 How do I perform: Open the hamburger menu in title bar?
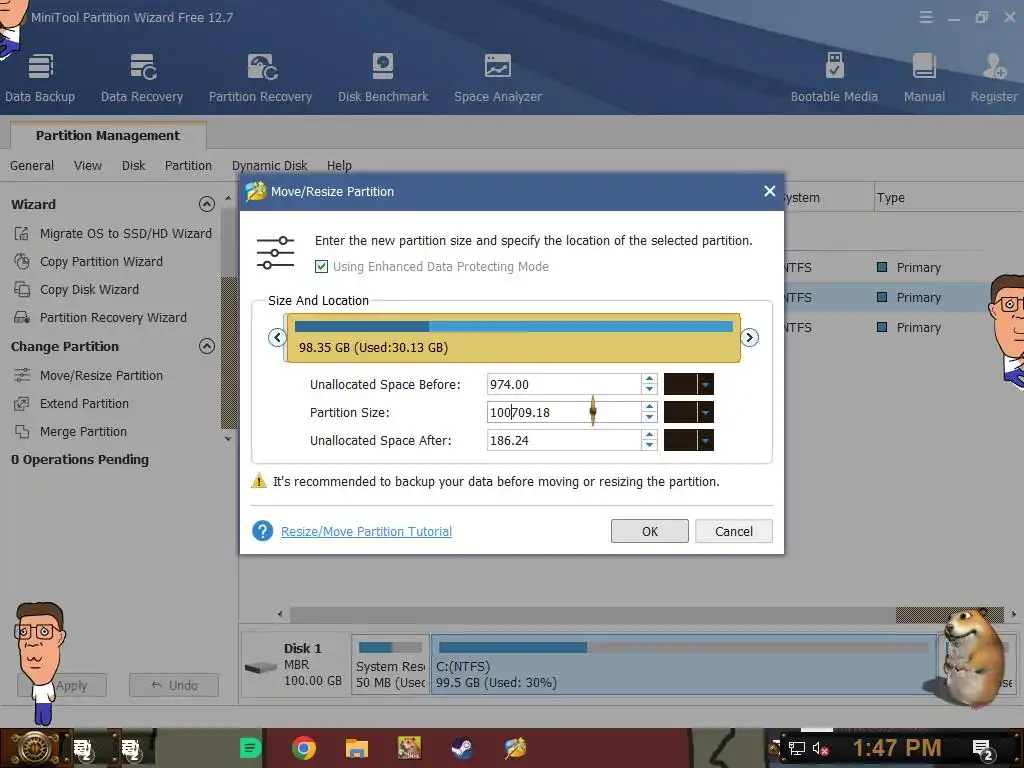pos(926,17)
